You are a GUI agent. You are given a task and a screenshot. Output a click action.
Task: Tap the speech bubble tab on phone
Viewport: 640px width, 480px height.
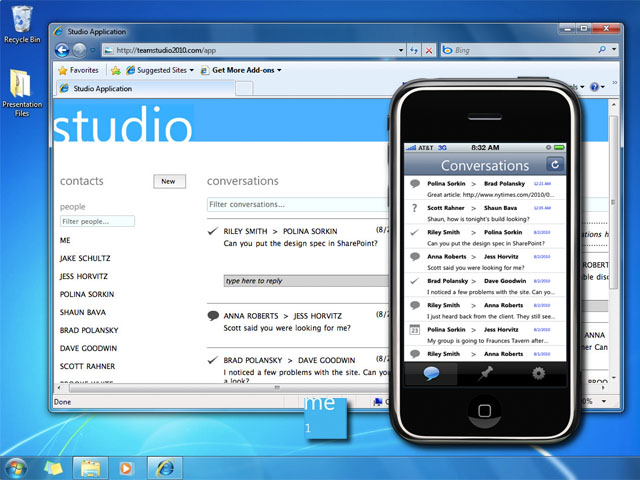click(431, 374)
